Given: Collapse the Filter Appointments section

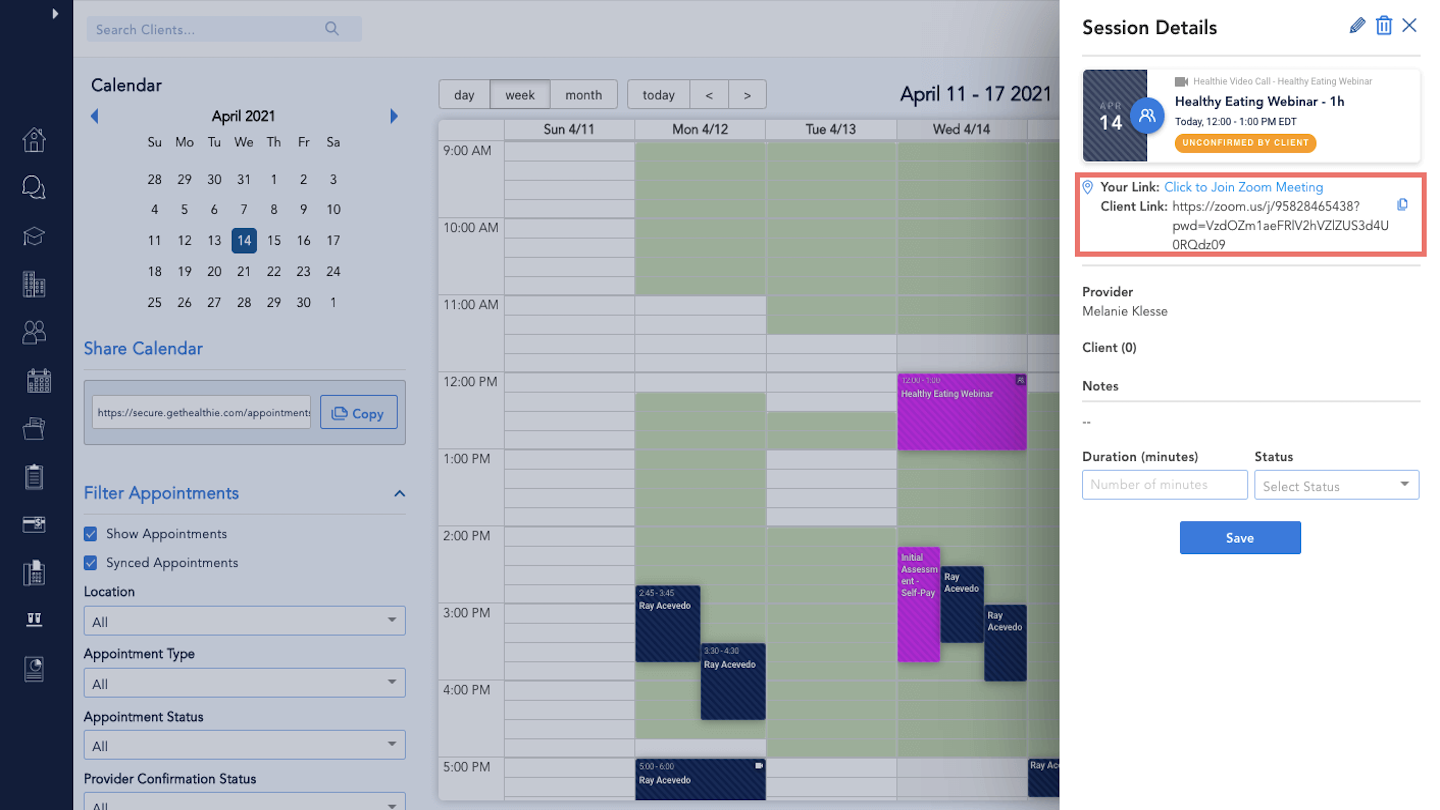Looking at the screenshot, I should [x=399, y=494].
